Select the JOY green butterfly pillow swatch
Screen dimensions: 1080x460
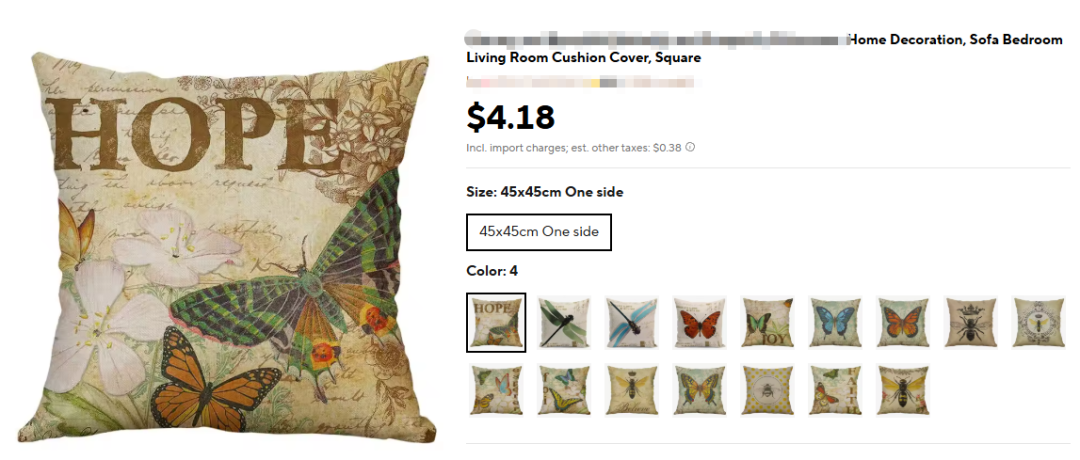(x=767, y=322)
